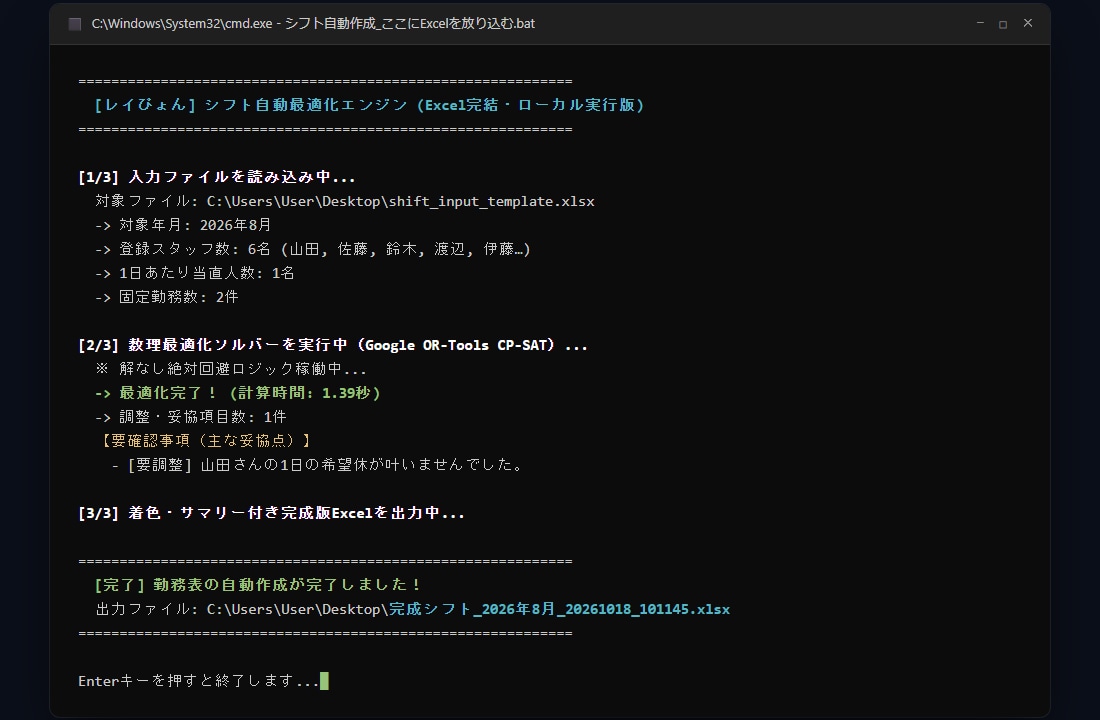
Task: Click the input path shift_input_template.xlsx
Action: pos(401,201)
